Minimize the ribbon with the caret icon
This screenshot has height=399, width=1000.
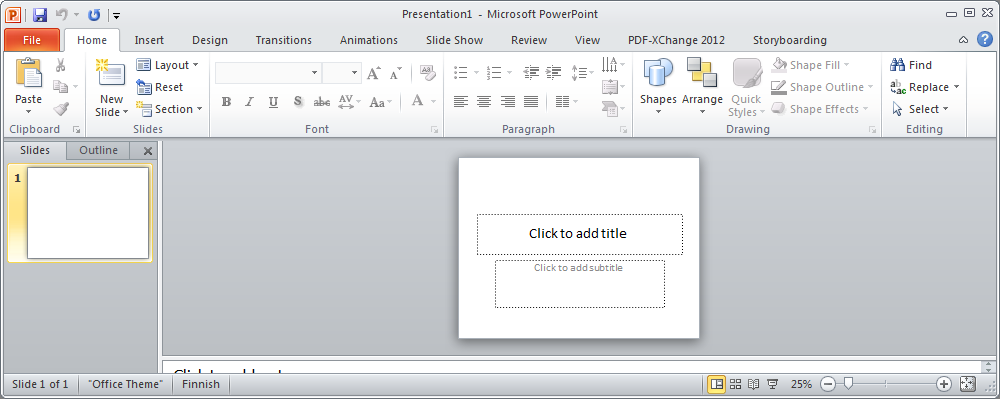coord(963,40)
